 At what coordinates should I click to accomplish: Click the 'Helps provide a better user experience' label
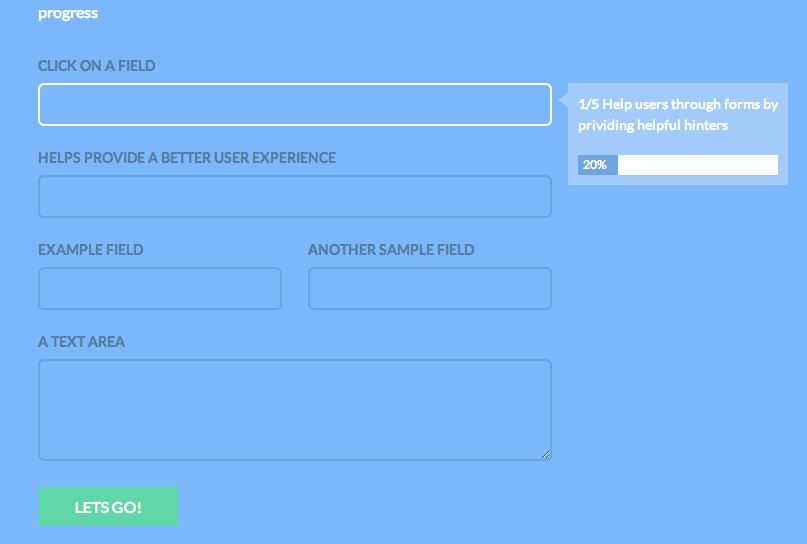click(x=187, y=157)
